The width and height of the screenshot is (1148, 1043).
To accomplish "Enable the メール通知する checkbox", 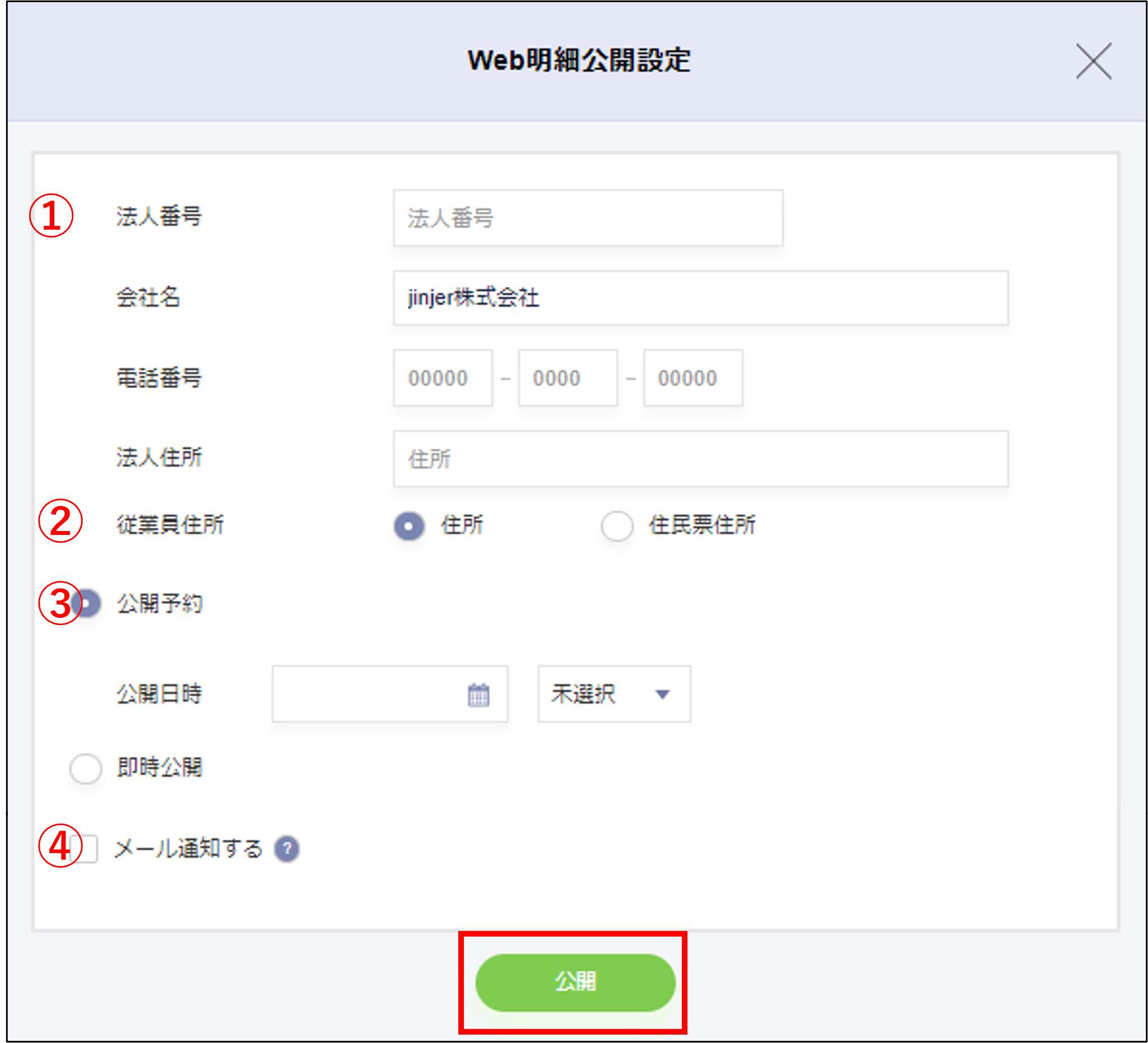I will (84, 849).
